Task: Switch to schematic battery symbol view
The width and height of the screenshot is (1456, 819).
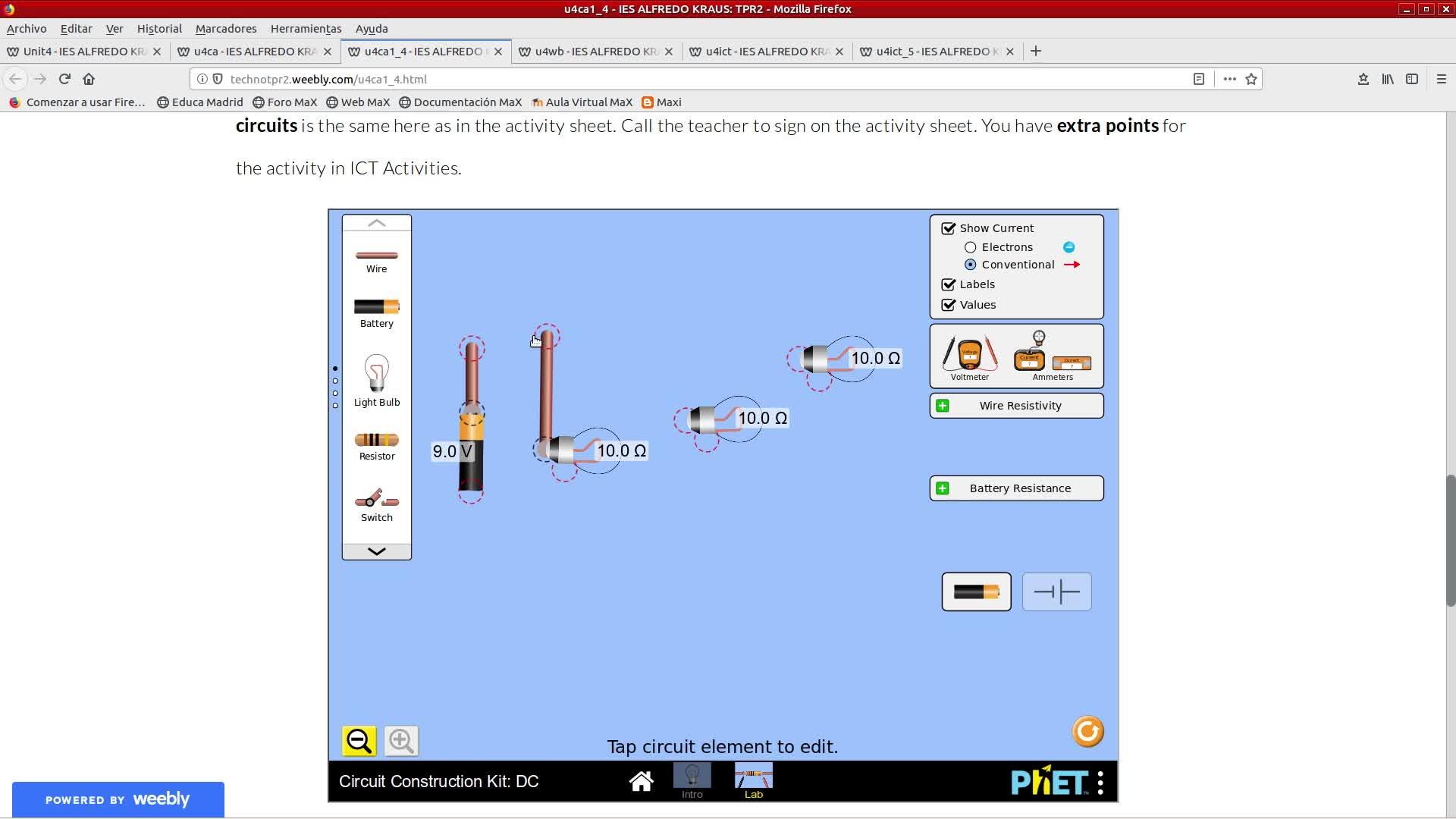Action: pyautogui.click(x=1056, y=591)
